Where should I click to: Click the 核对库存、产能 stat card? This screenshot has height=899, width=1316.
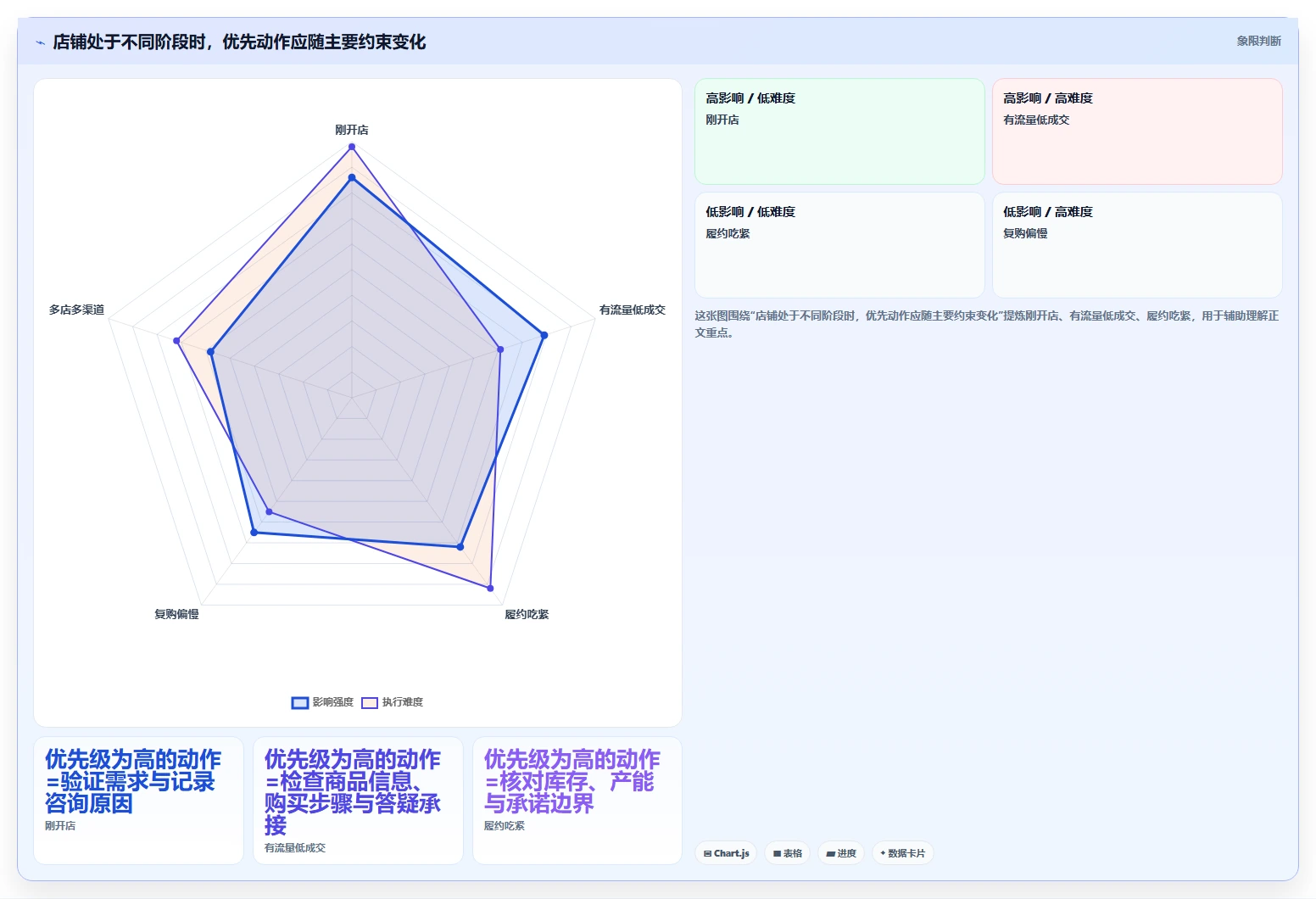tap(577, 801)
